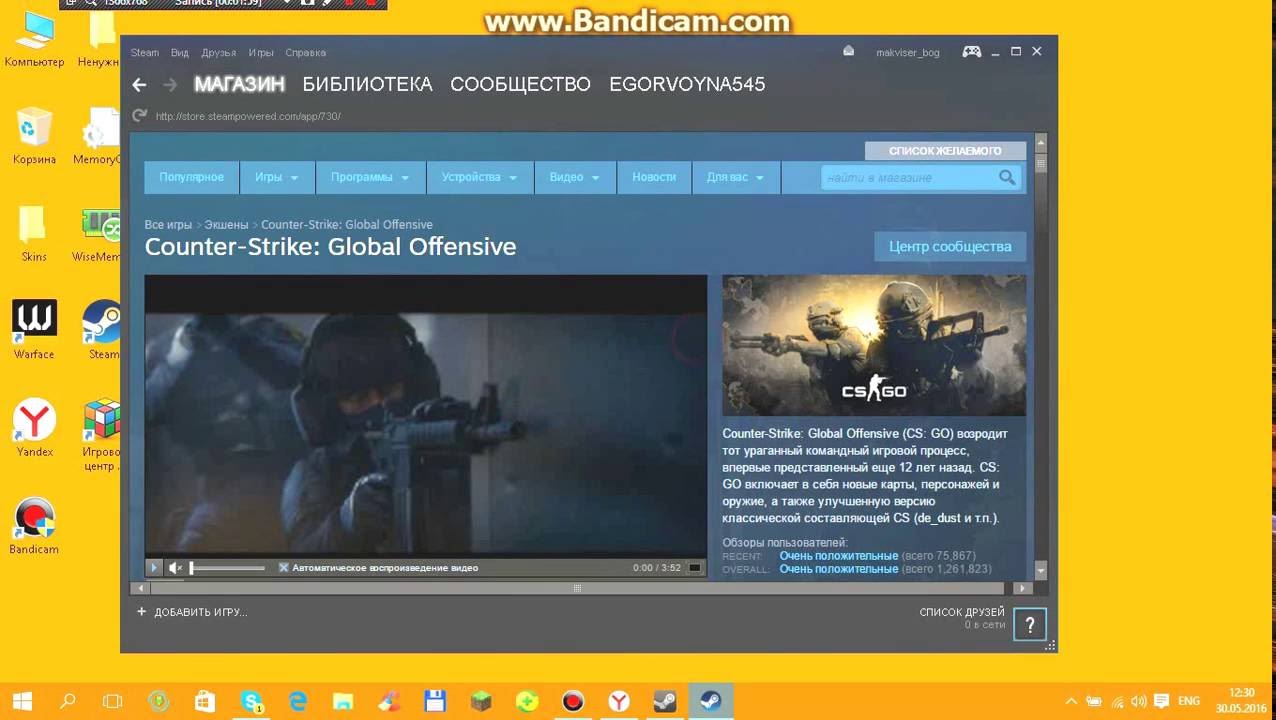This screenshot has height=720, width=1276.
Task: Open СПИСОК ДРУЗЕЙ friends list
Action: pyautogui.click(x=962, y=612)
